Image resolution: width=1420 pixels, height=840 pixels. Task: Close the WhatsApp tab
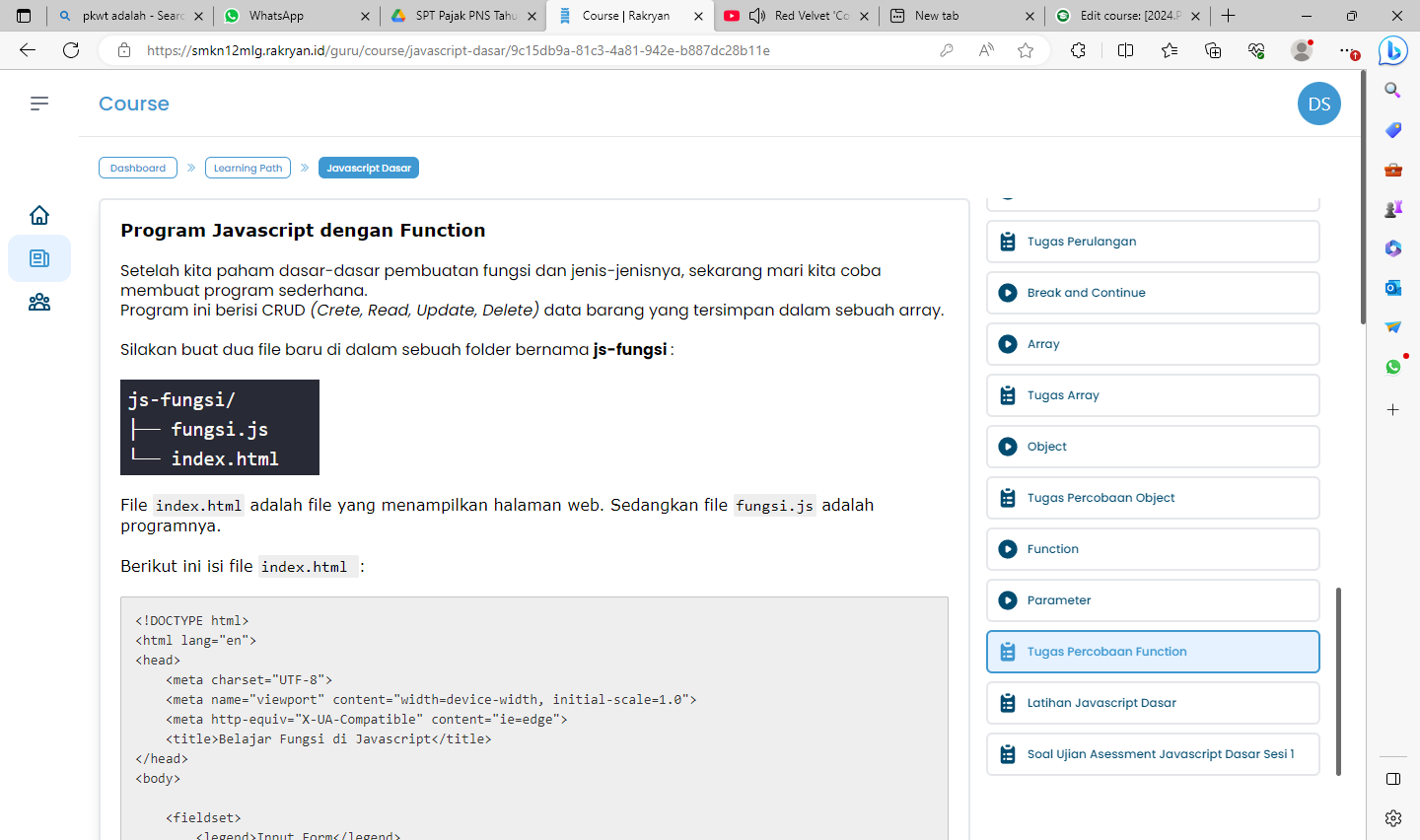pyautogui.click(x=365, y=16)
